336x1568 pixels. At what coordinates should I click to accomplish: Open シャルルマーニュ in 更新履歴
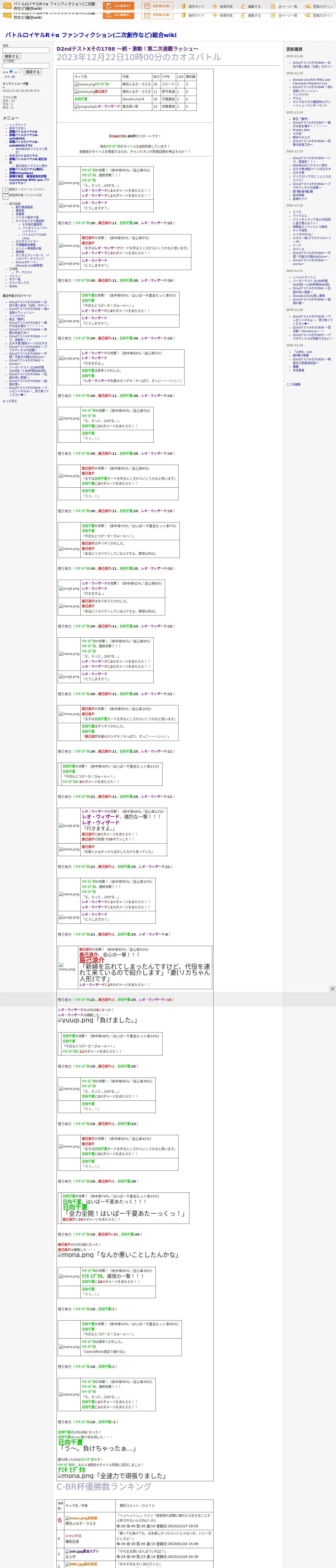[304, 278]
